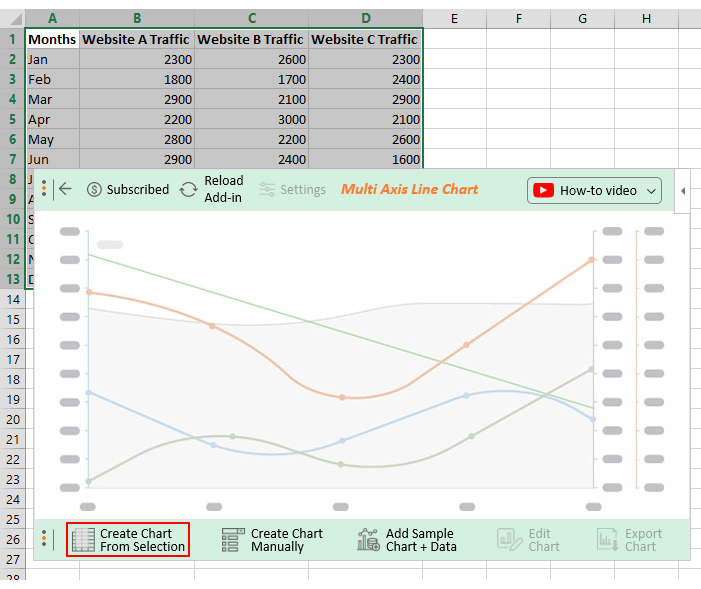Image resolution: width=701 pixels, height=589 pixels.
Task: Click Create Chart Manually
Action: 272,540
